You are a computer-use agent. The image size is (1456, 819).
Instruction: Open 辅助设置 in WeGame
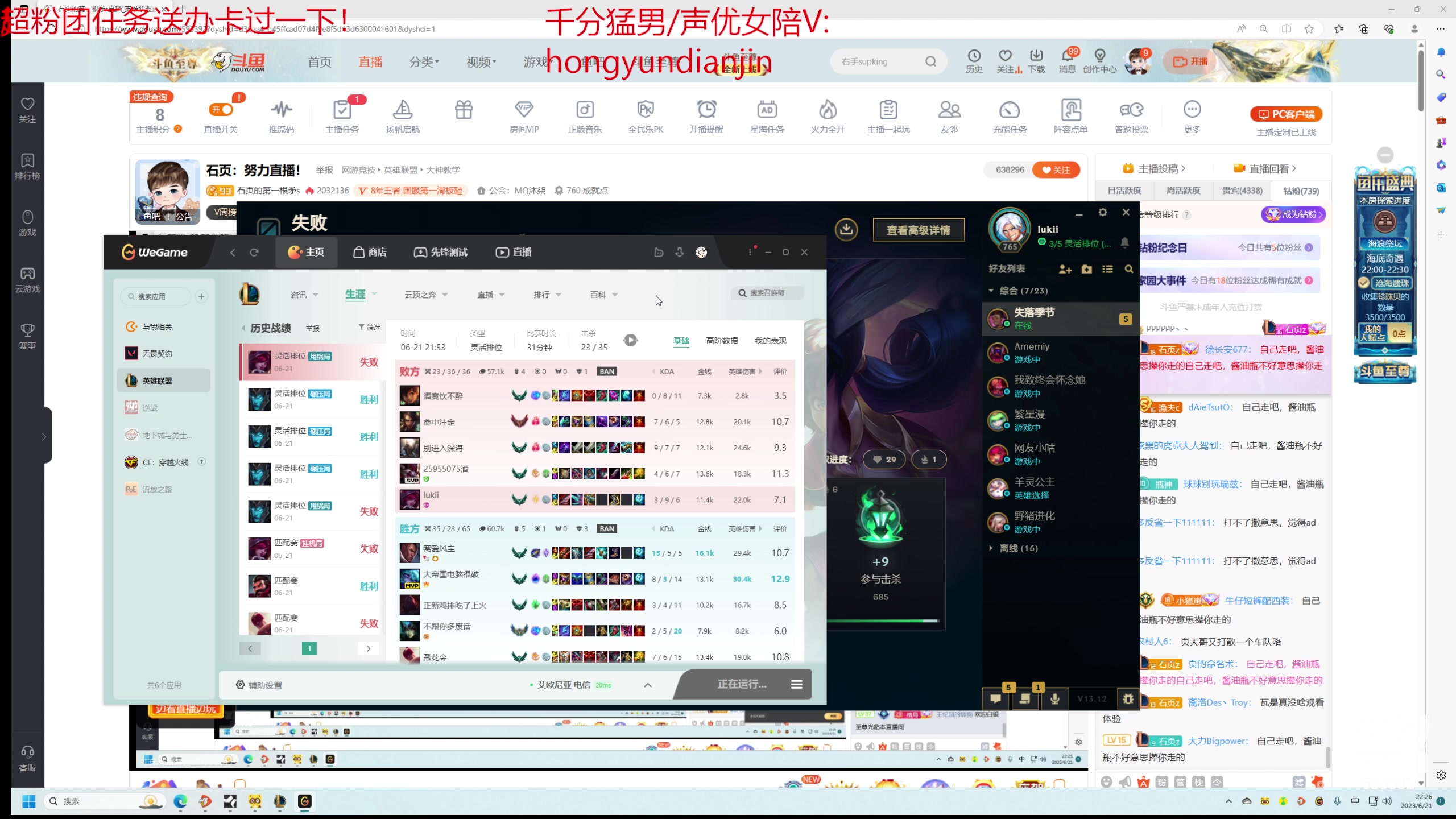coord(259,685)
